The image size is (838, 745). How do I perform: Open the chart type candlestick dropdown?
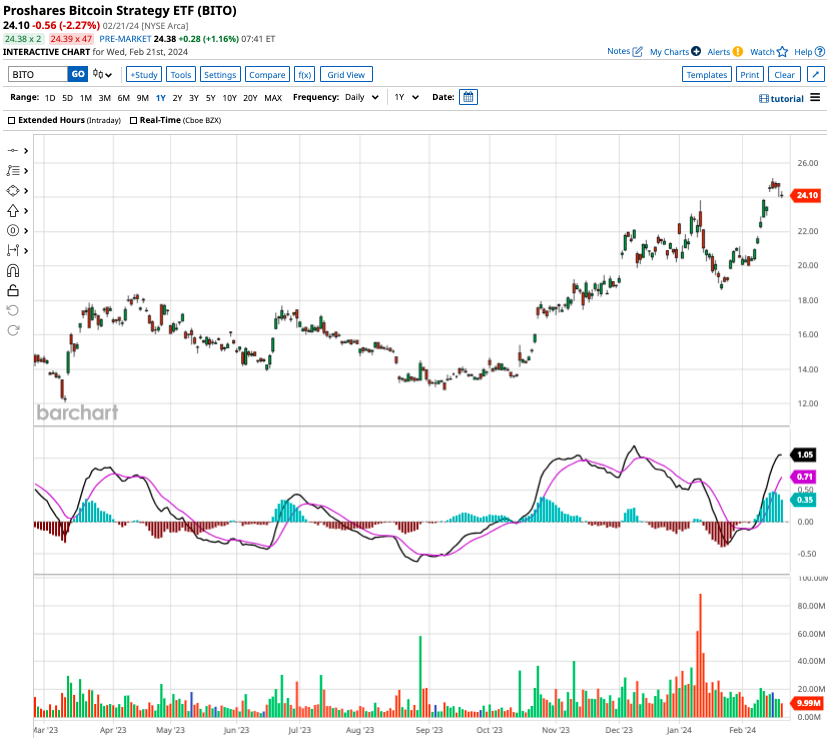(x=103, y=74)
